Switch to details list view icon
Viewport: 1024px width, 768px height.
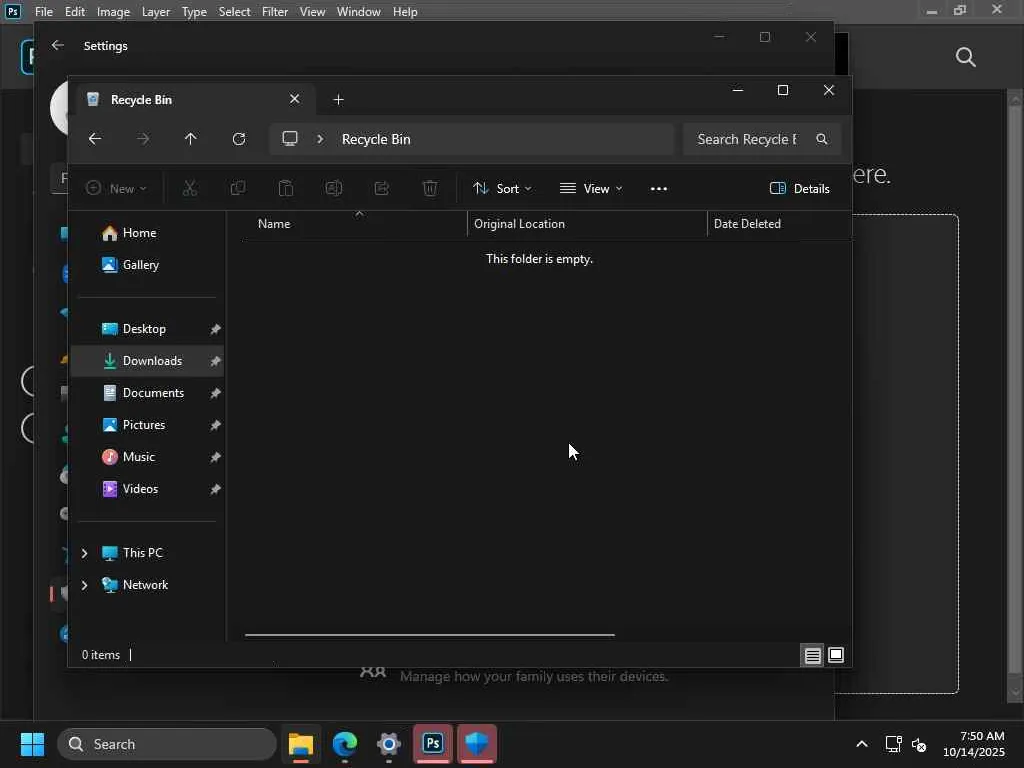(x=812, y=655)
